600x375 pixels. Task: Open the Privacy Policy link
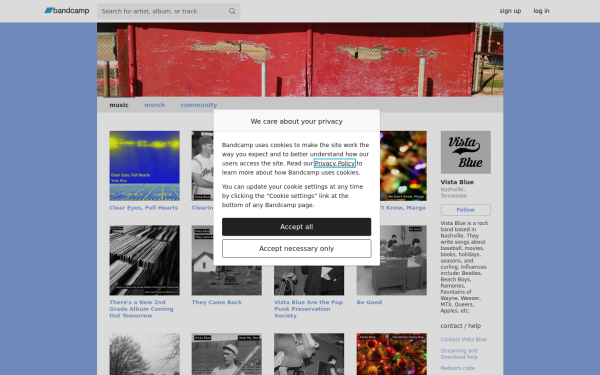(x=335, y=163)
